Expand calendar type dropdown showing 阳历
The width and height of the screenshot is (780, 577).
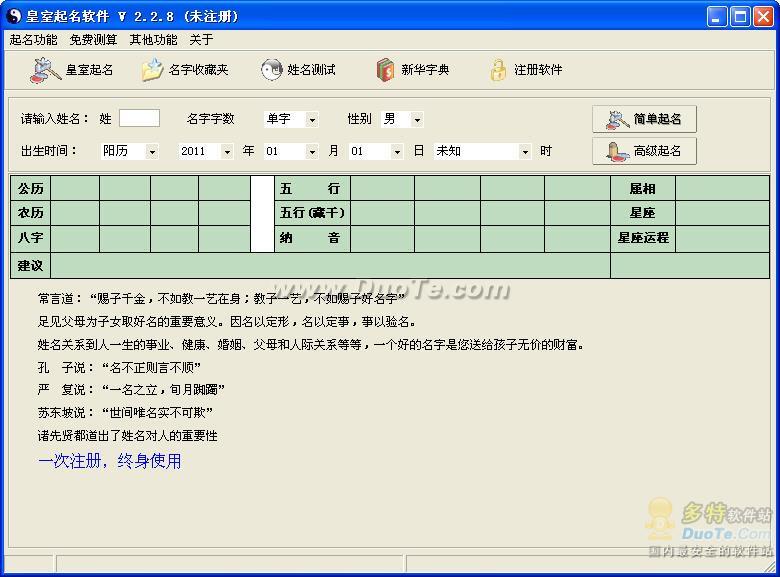click(152, 151)
